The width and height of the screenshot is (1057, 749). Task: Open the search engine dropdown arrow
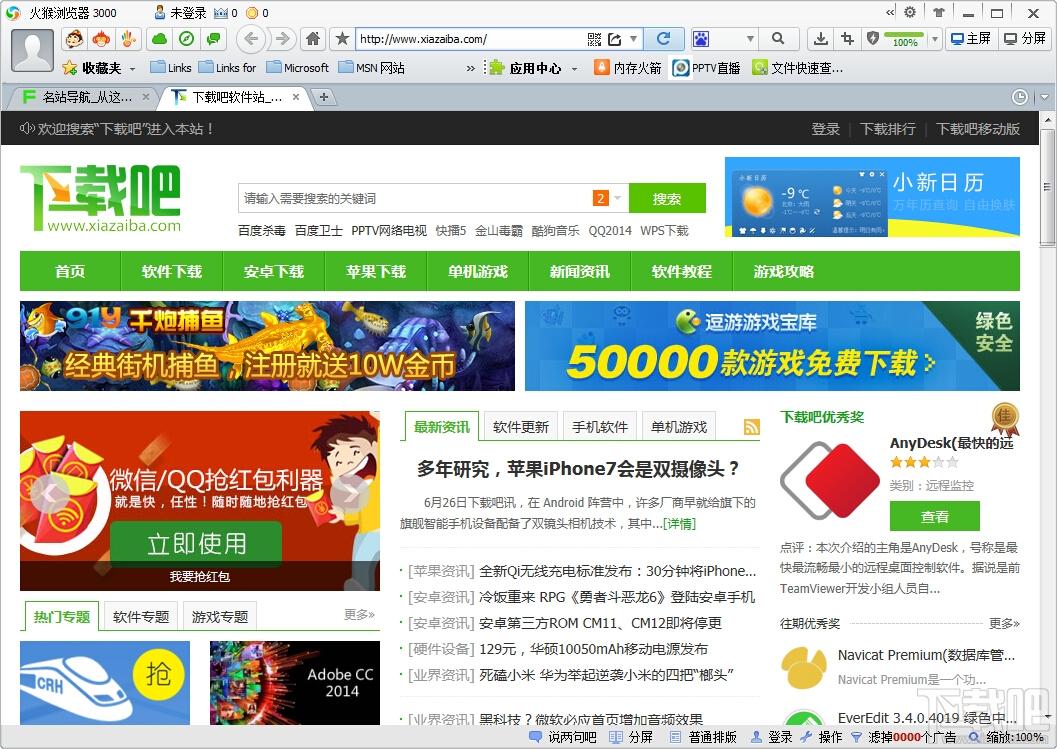click(x=750, y=39)
